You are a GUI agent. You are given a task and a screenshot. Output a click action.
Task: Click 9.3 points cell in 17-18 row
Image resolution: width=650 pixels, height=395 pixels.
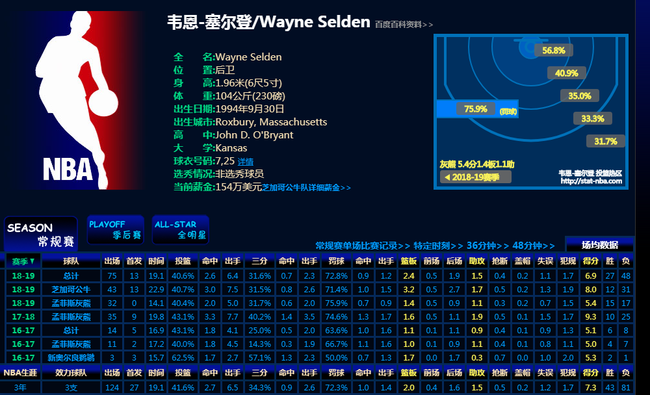click(x=591, y=317)
